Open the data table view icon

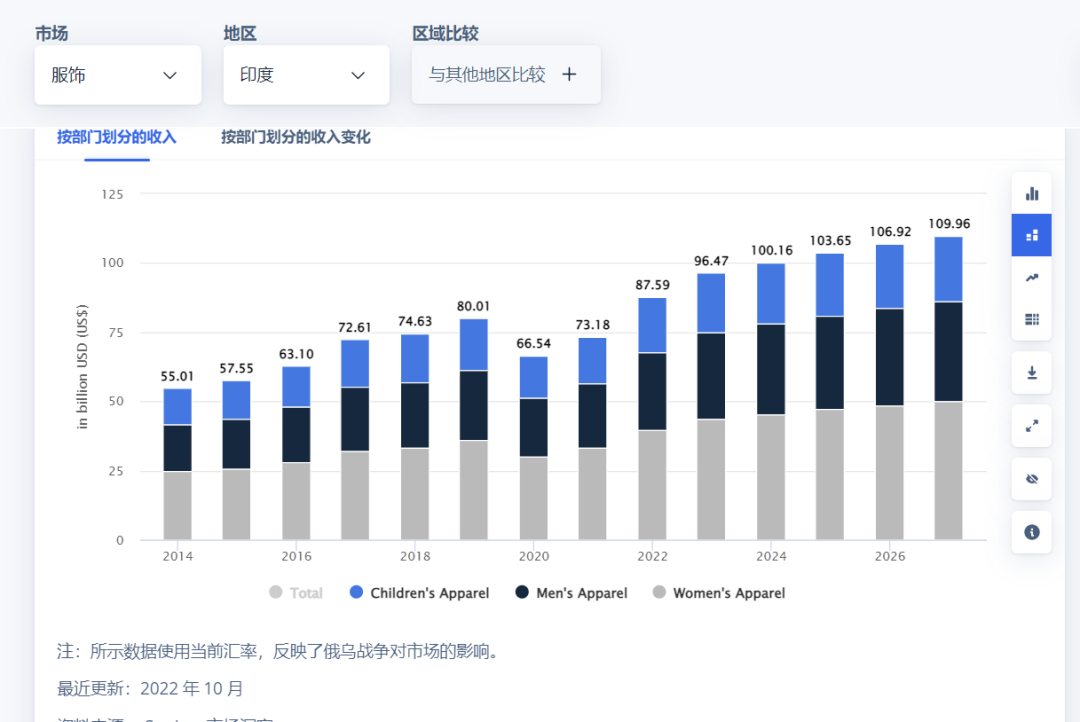pos(1031,319)
